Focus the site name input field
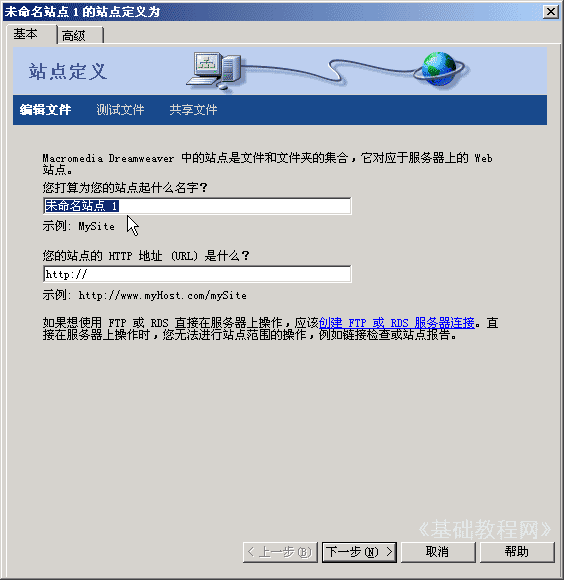Image resolution: width=564 pixels, height=580 pixels. pyautogui.click(x=197, y=206)
